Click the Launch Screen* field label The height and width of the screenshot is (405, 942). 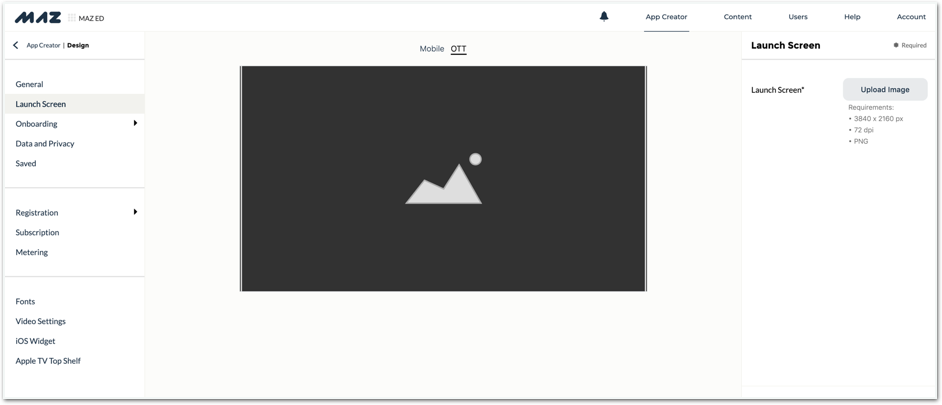pyautogui.click(x=777, y=90)
